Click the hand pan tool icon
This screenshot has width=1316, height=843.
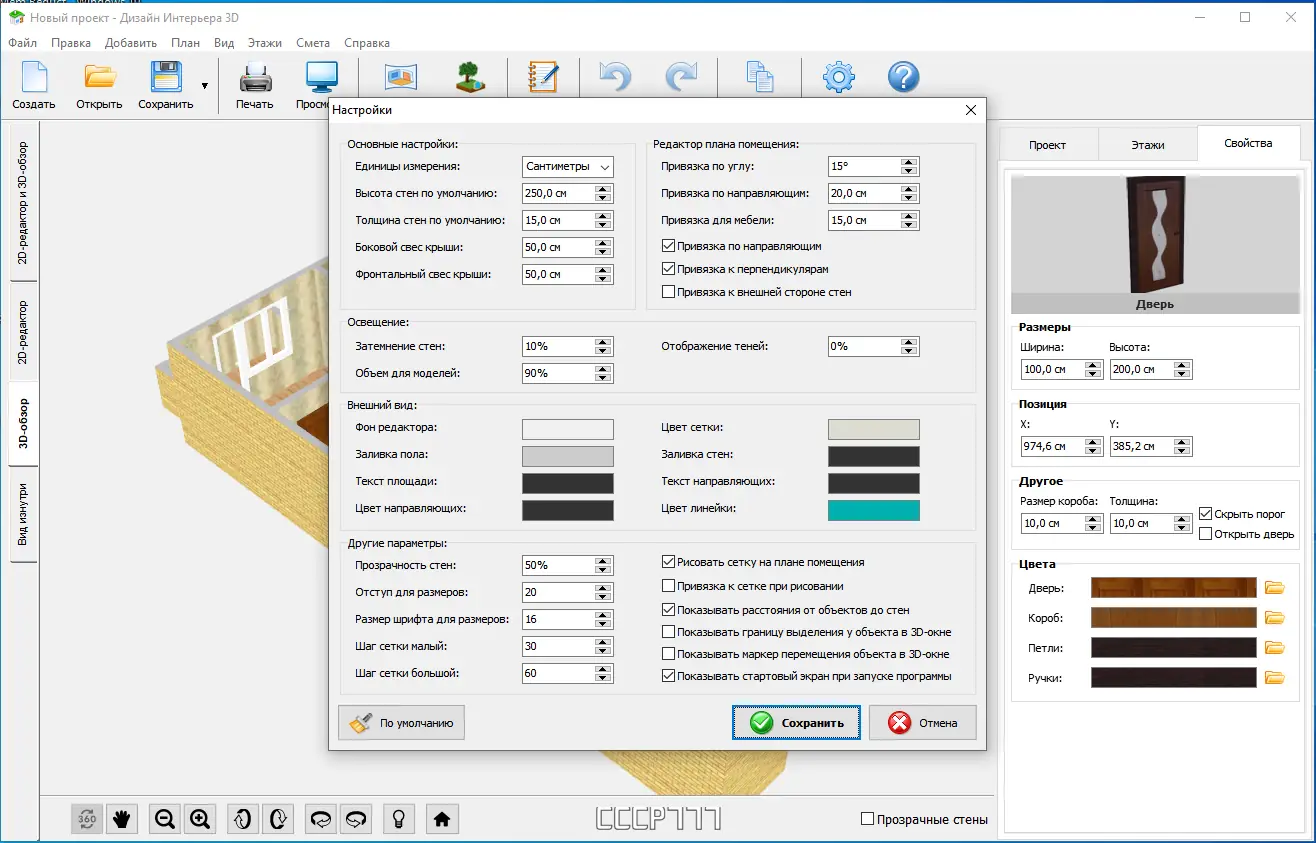coord(122,819)
